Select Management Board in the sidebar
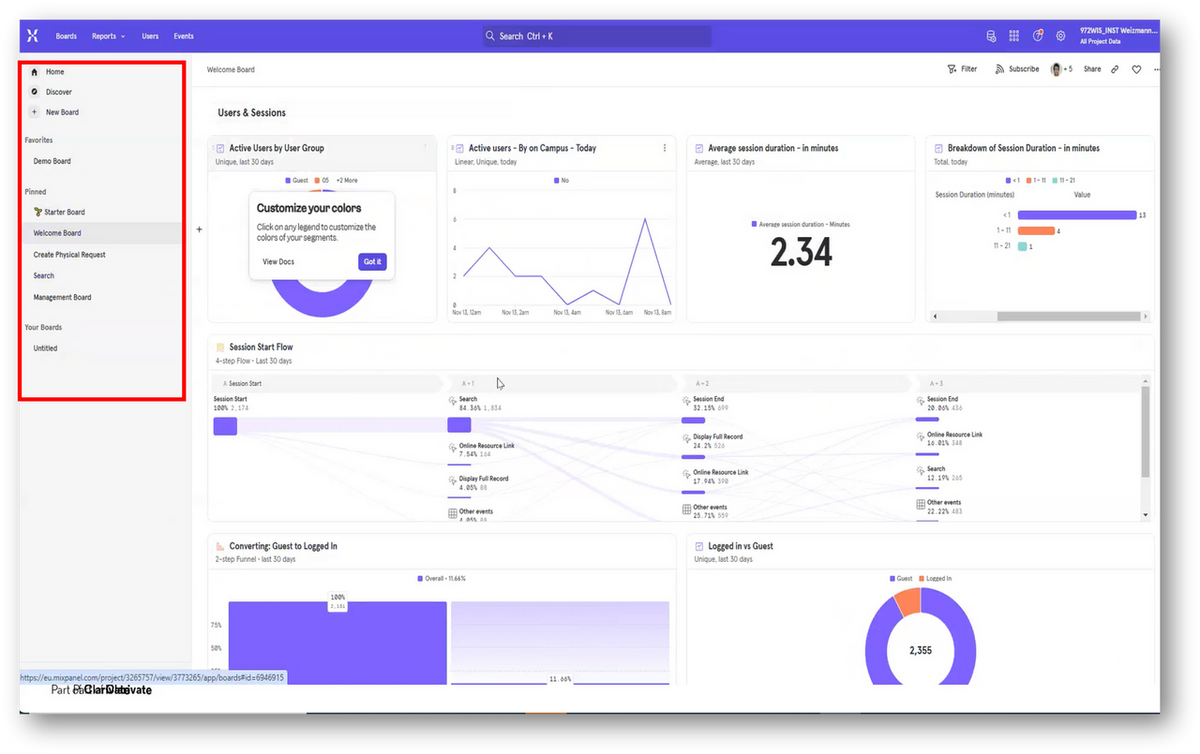This screenshot has height=754, width=1200. coord(62,297)
